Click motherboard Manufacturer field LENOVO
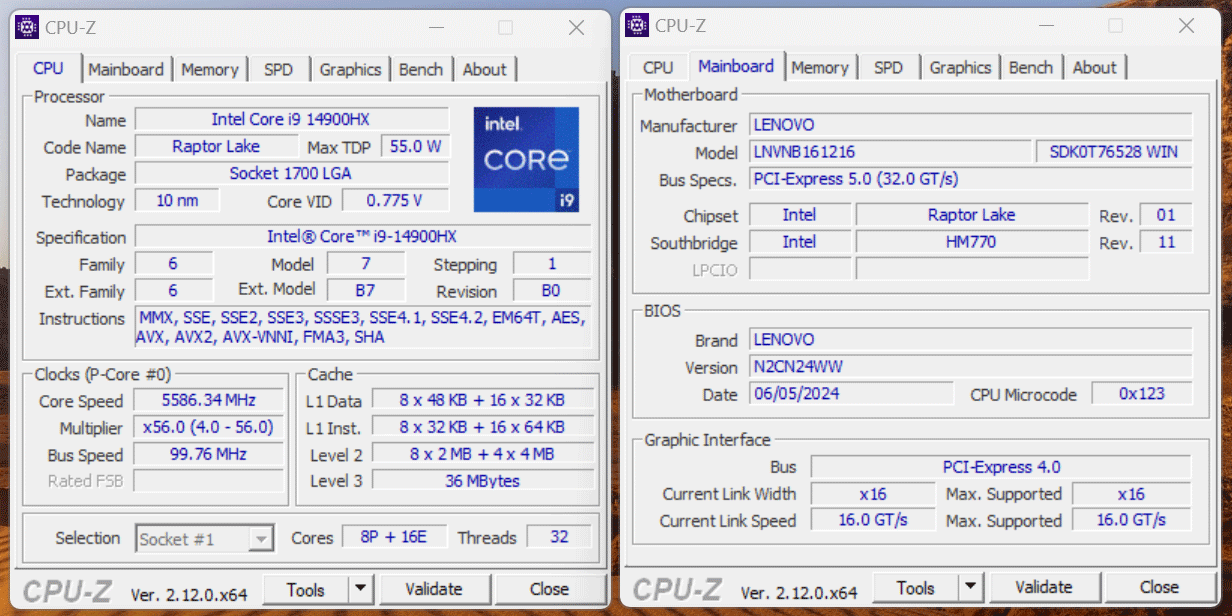The width and height of the screenshot is (1232, 616). click(970, 125)
